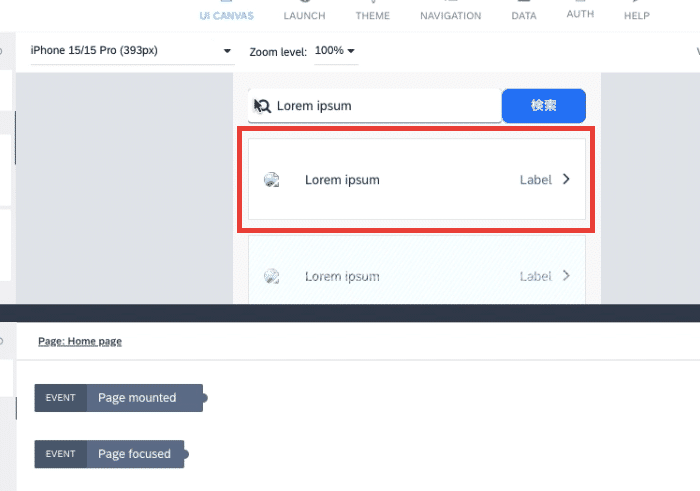Click the chevron arrow in second list item

coord(566,275)
